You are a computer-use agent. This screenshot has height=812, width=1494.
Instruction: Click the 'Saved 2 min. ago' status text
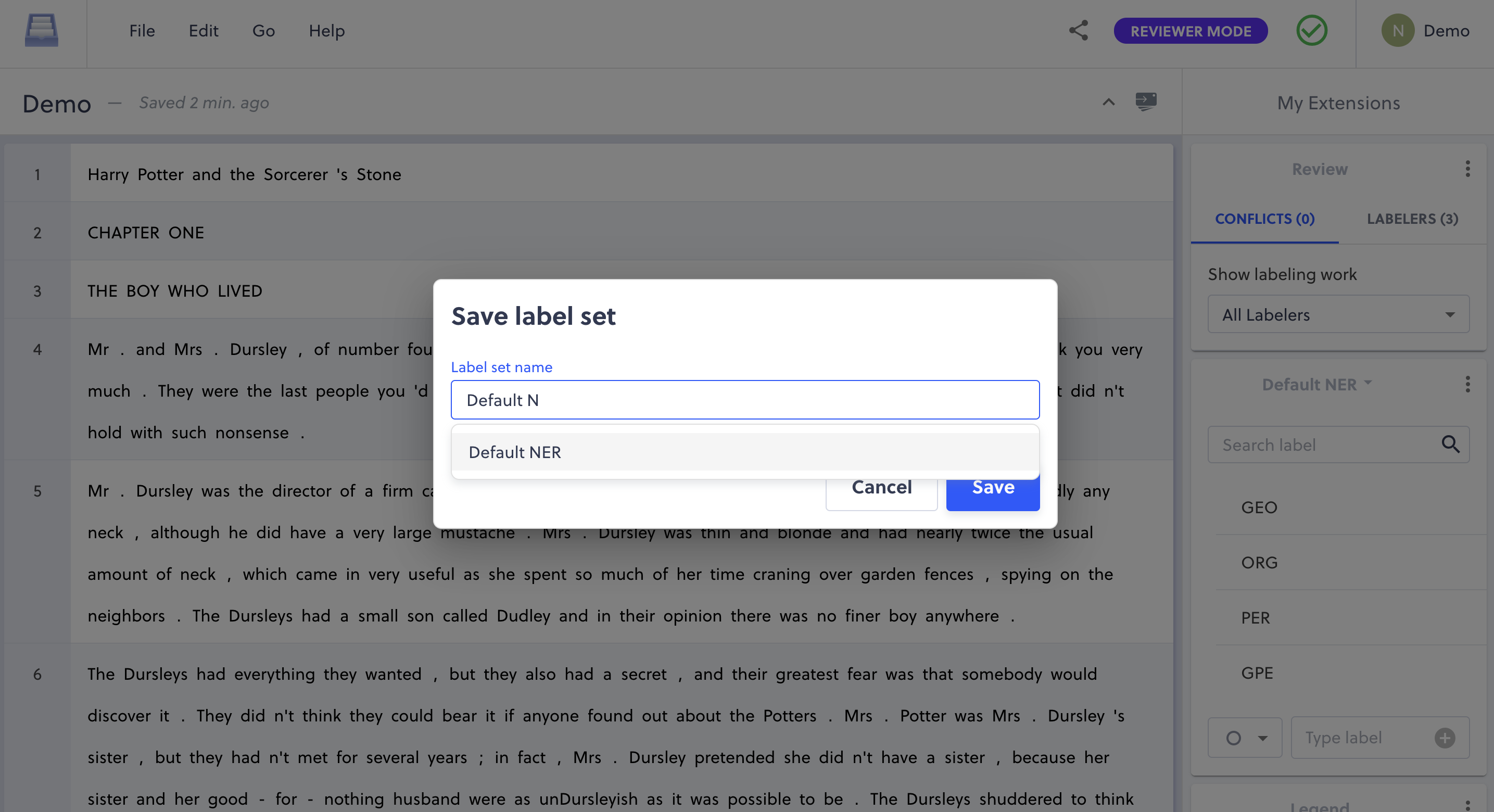tap(204, 103)
